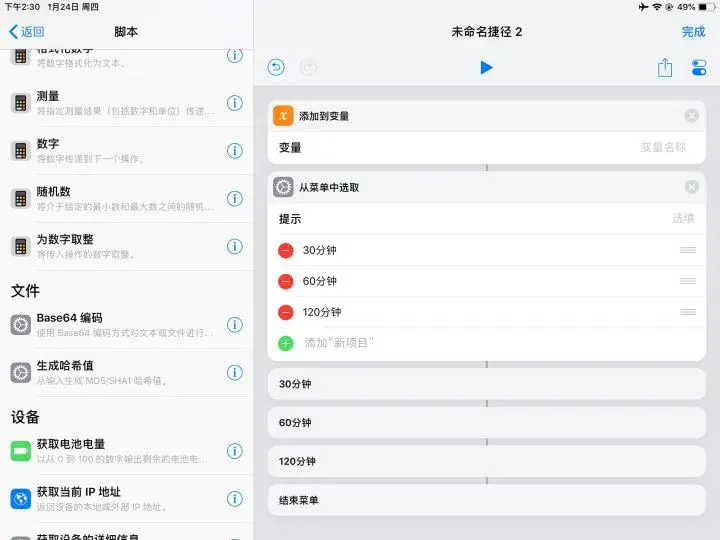This screenshot has width=720, height=540.
Task: Edit the 120分钟 menu item text
Action: (322, 312)
